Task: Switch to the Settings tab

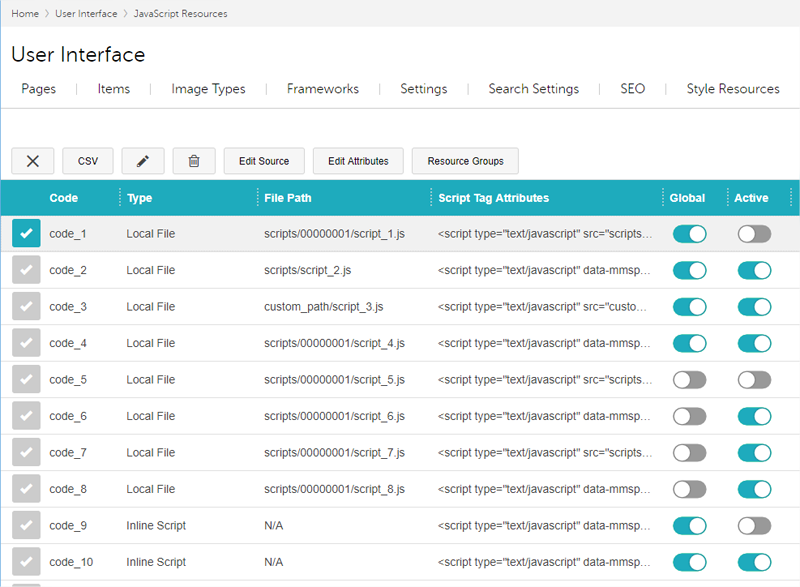Action: tap(423, 89)
